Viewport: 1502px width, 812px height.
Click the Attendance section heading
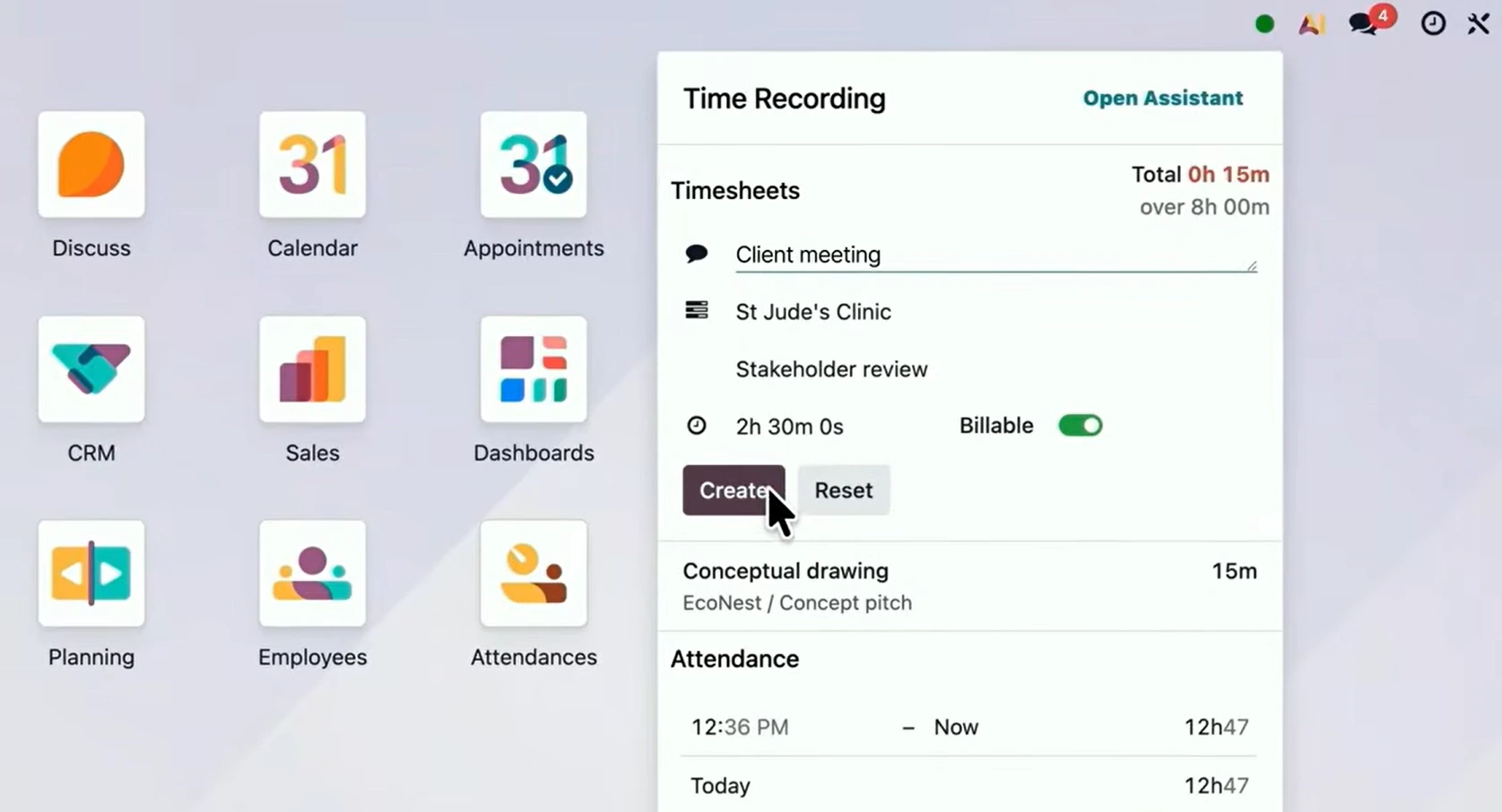point(734,659)
